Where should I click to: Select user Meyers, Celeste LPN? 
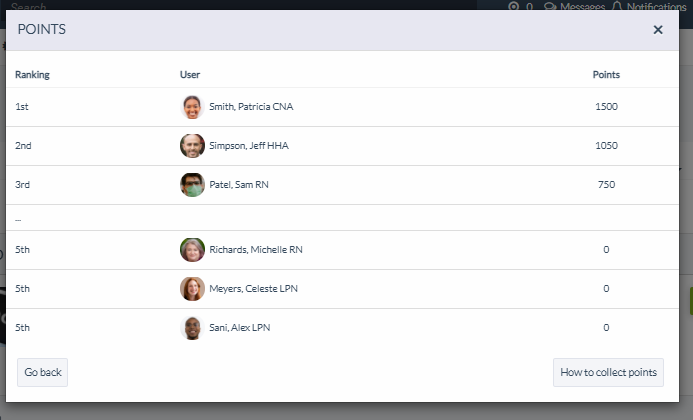click(253, 289)
